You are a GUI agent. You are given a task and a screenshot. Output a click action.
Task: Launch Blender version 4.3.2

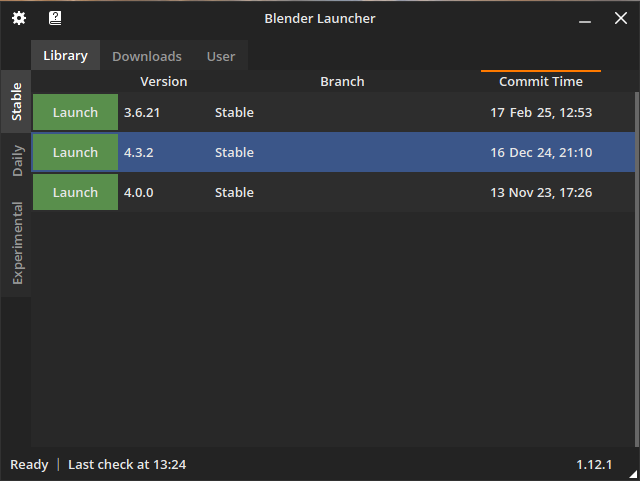tap(76, 152)
